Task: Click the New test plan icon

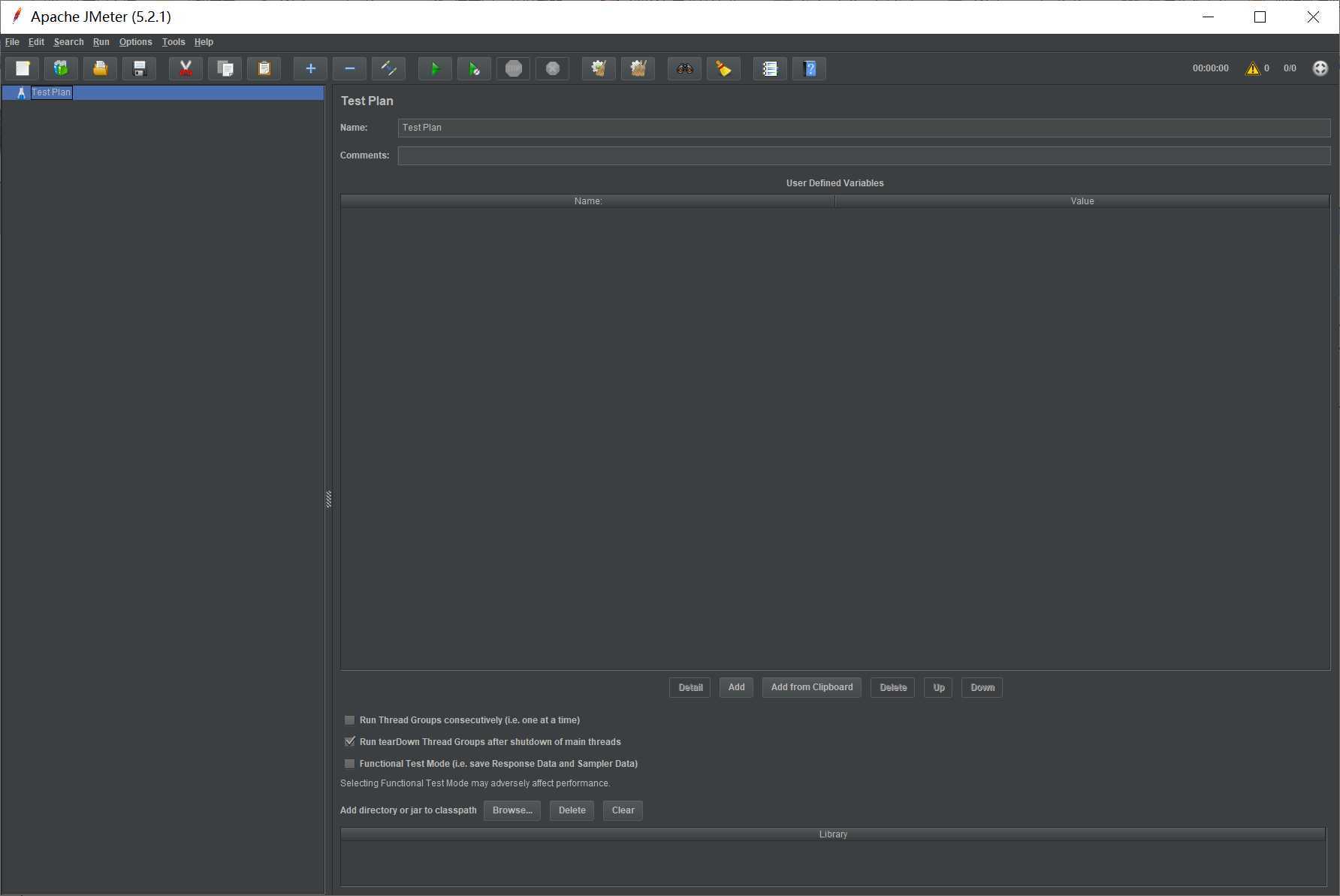Action: (23, 68)
